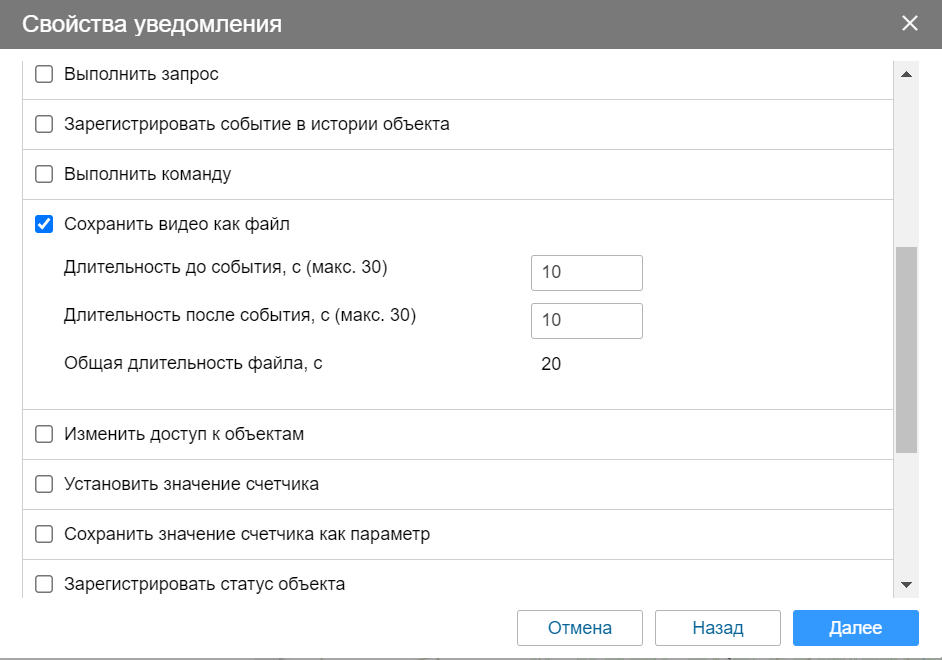Check "Зарегистрировать событие в истории объекта"
Screen dimensions: 942x660
44,123
